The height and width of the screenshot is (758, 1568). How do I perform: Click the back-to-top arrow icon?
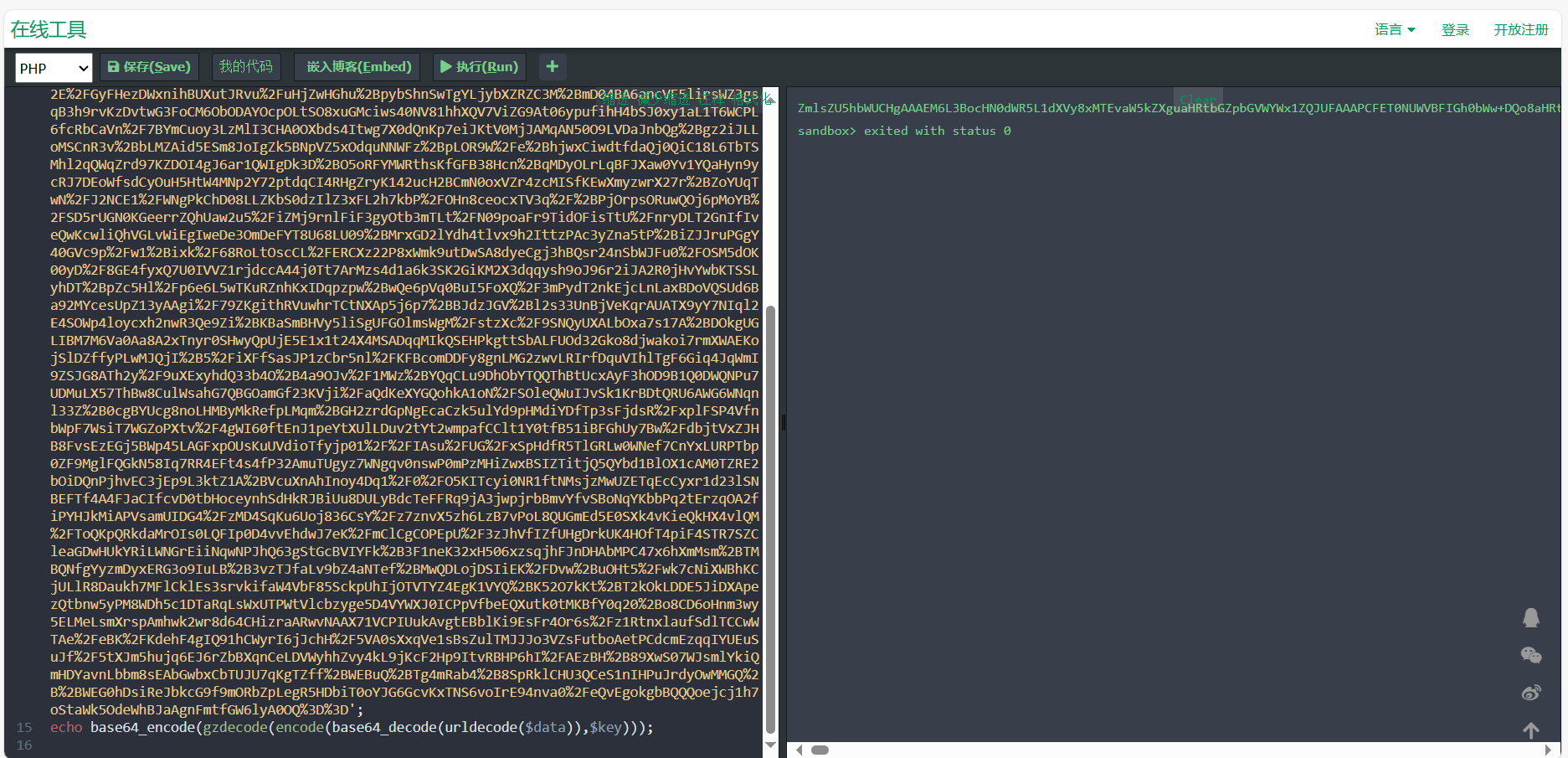click(x=1530, y=730)
